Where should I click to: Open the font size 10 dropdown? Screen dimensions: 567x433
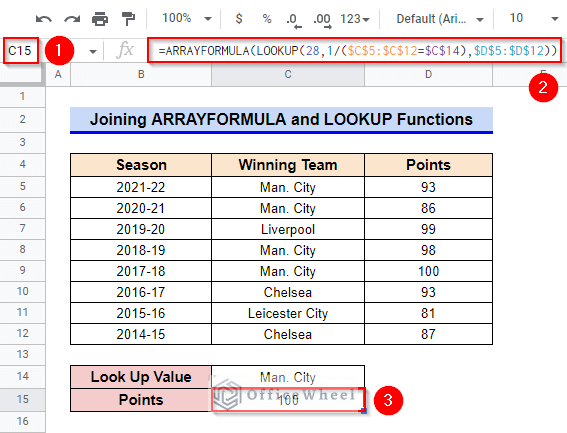(x=533, y=18)
